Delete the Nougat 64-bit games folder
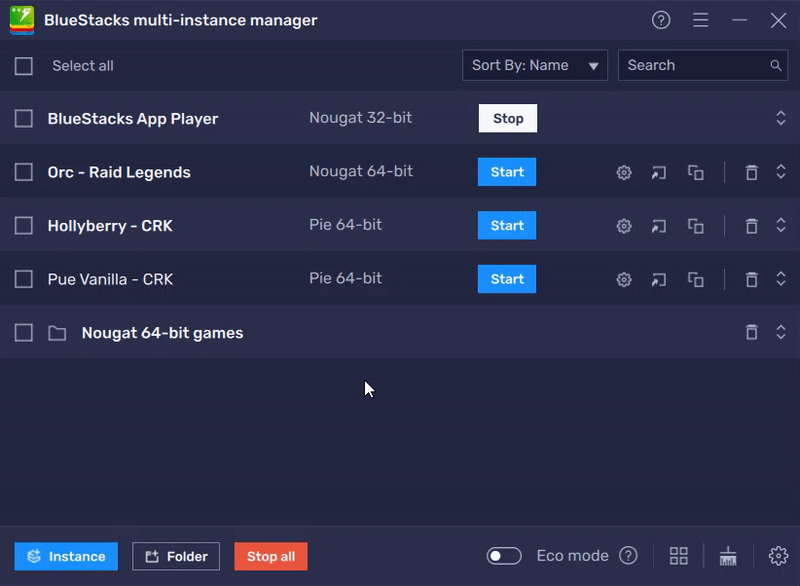 pyautogui.click(x=751, y=332)
